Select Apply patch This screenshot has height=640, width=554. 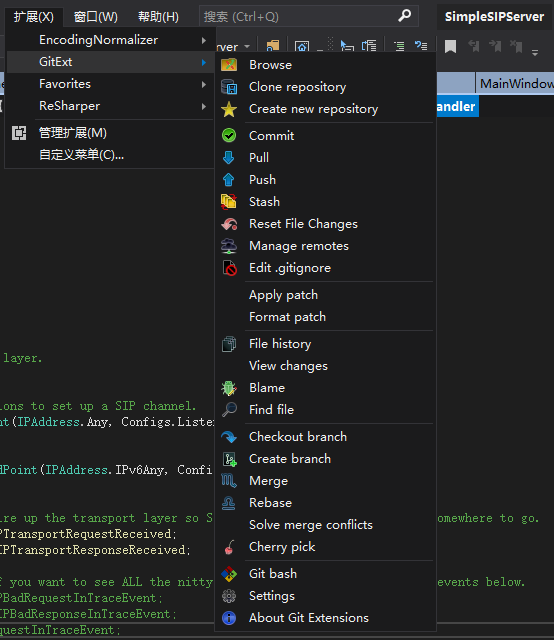(325, 295)
